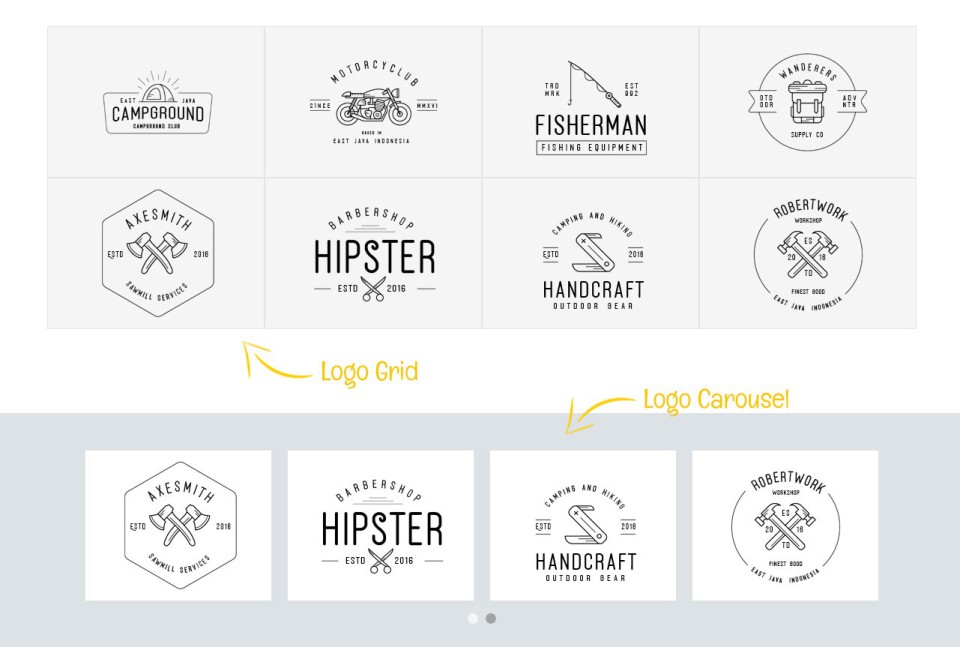Image resolution: width=960 pixels, height=647 pixels.
Task: Open the Hipster slide in the carousel
Action: pos(381,526)
